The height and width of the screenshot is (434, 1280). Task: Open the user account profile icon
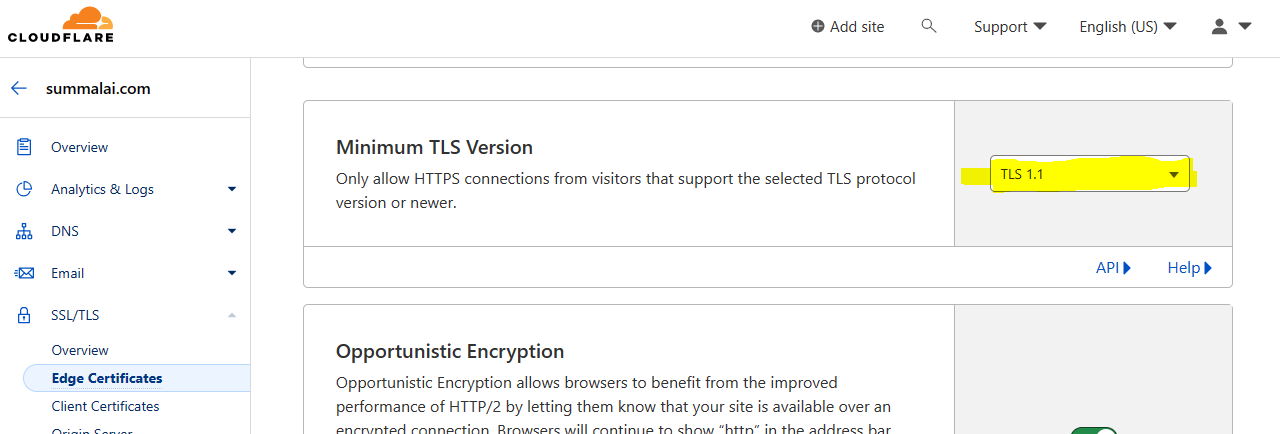pos(1231,27)
